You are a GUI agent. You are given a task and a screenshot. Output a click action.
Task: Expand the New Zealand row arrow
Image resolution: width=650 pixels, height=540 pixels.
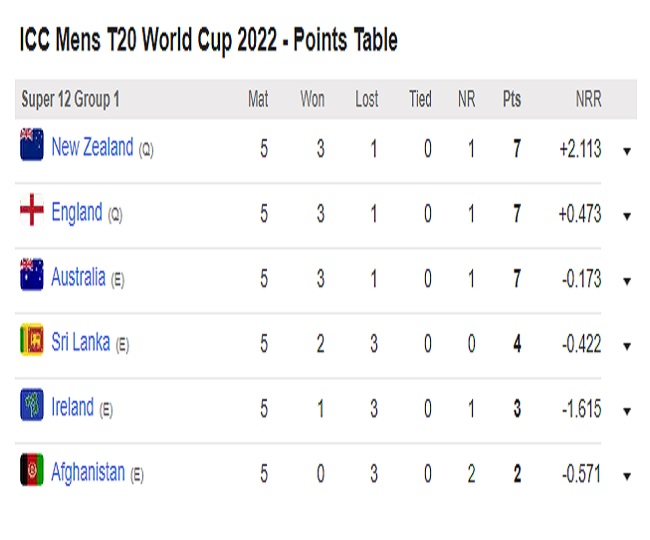[x=627, y=151]
